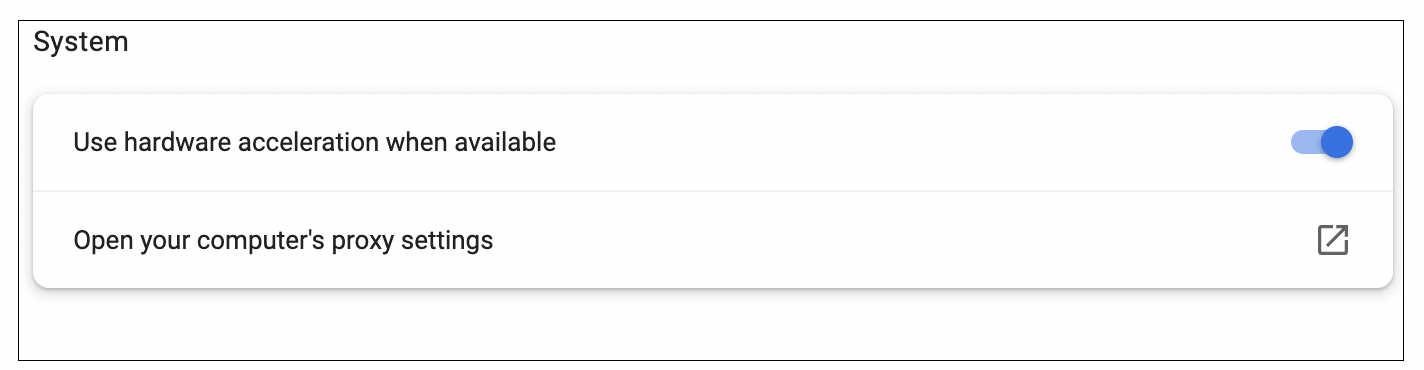
Task: Click "Open your computer's proxy settings" text
Action: 283,241
